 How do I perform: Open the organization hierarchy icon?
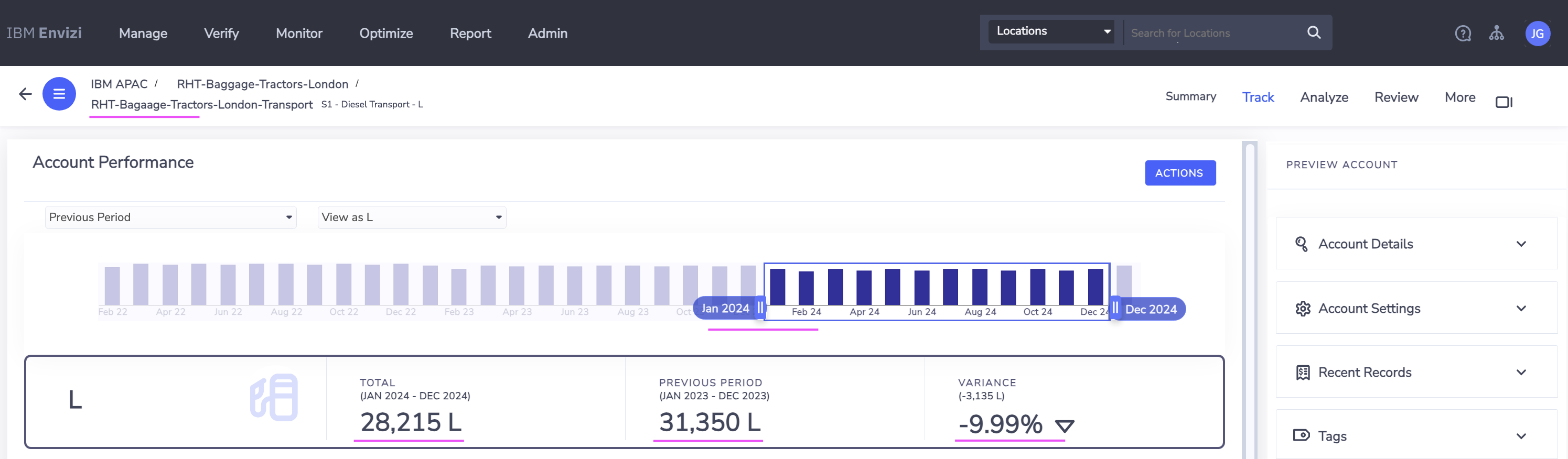(x=1496, y=34)
